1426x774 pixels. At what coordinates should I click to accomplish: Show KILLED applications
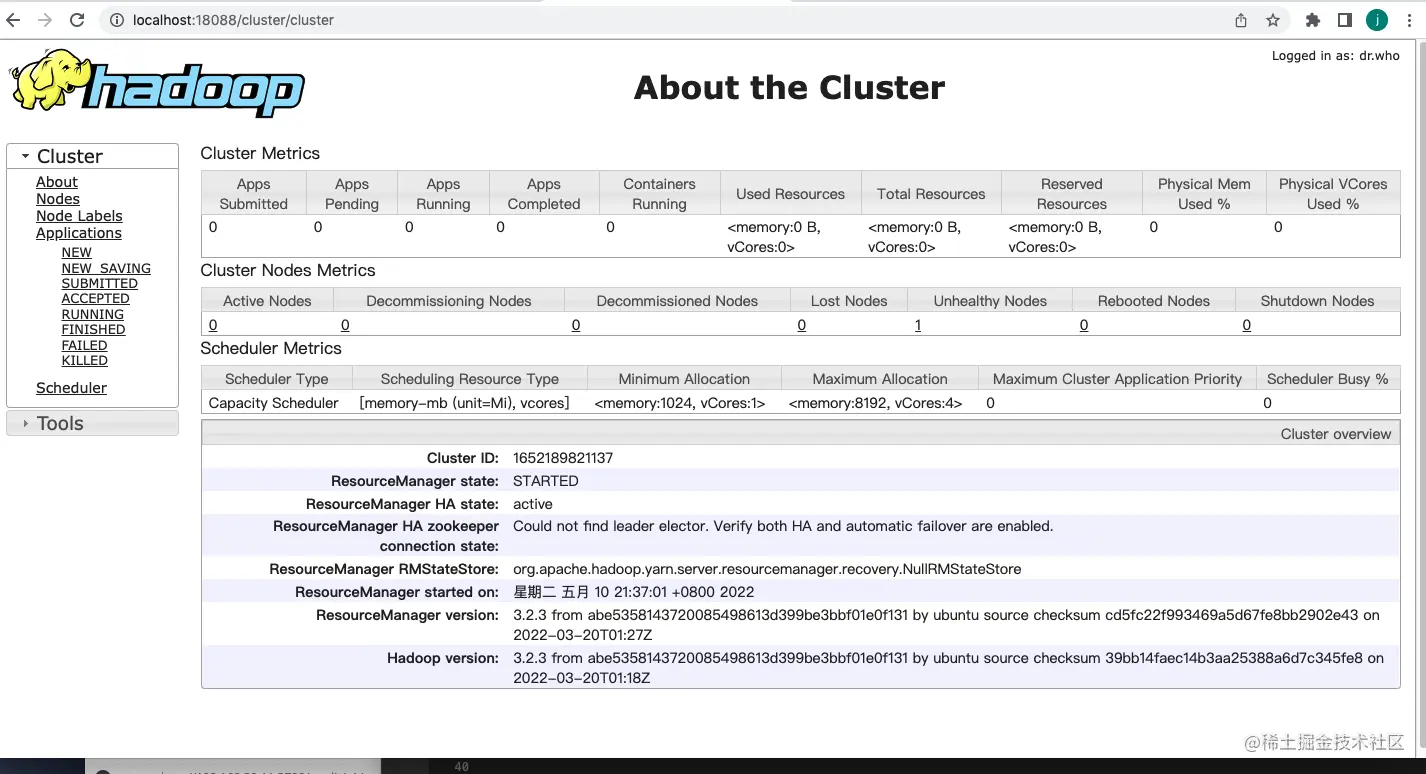click(84, 360)
